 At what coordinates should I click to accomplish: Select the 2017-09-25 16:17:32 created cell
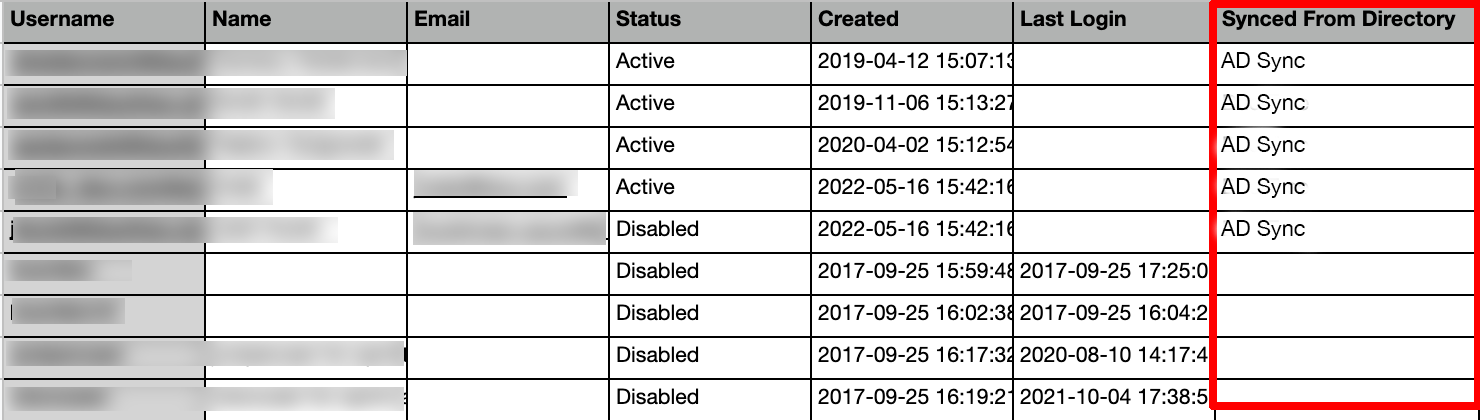click(x=914, y=356)
